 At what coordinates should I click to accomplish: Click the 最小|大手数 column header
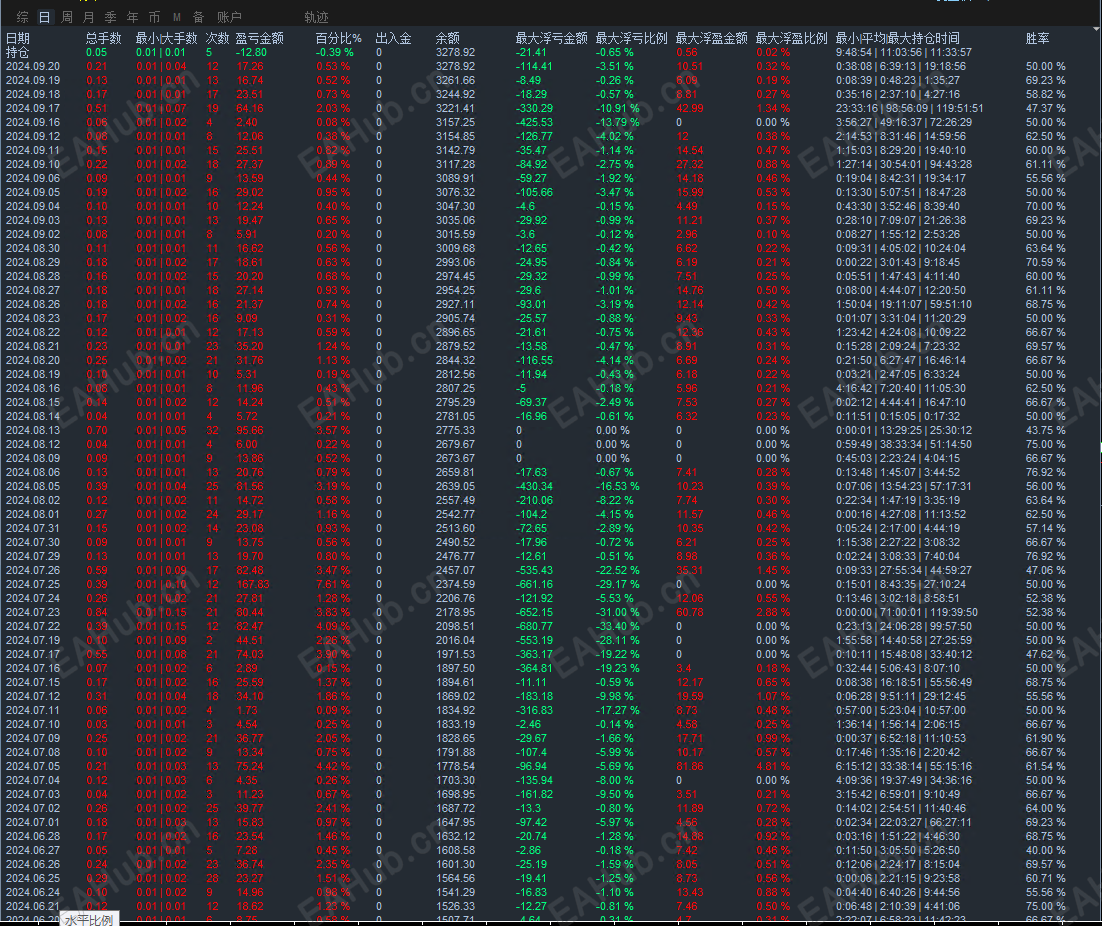click(x=167, y=39)
